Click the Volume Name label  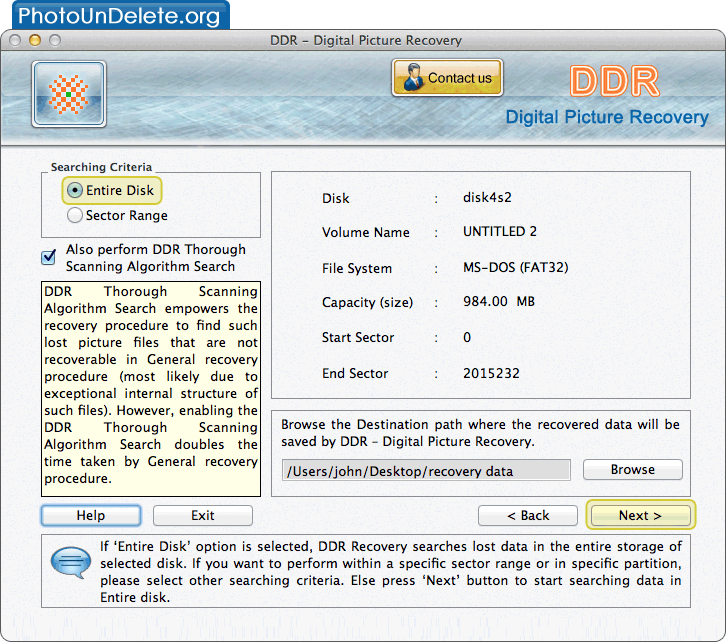366,232
